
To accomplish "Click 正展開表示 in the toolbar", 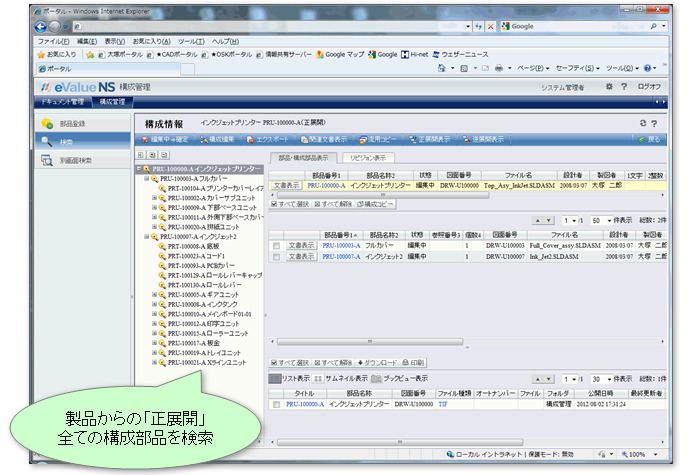I will click(x=430, y=140).
